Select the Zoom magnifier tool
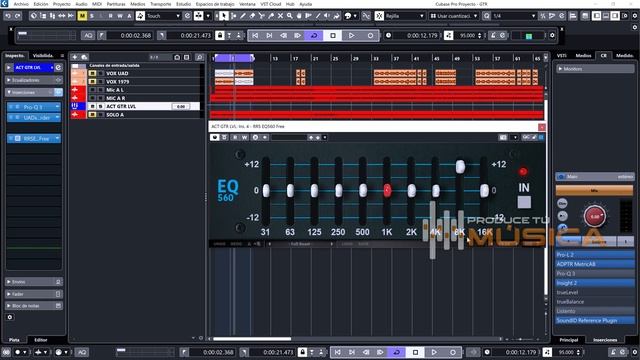The image size is (640, 360). [x=290, y=16]
